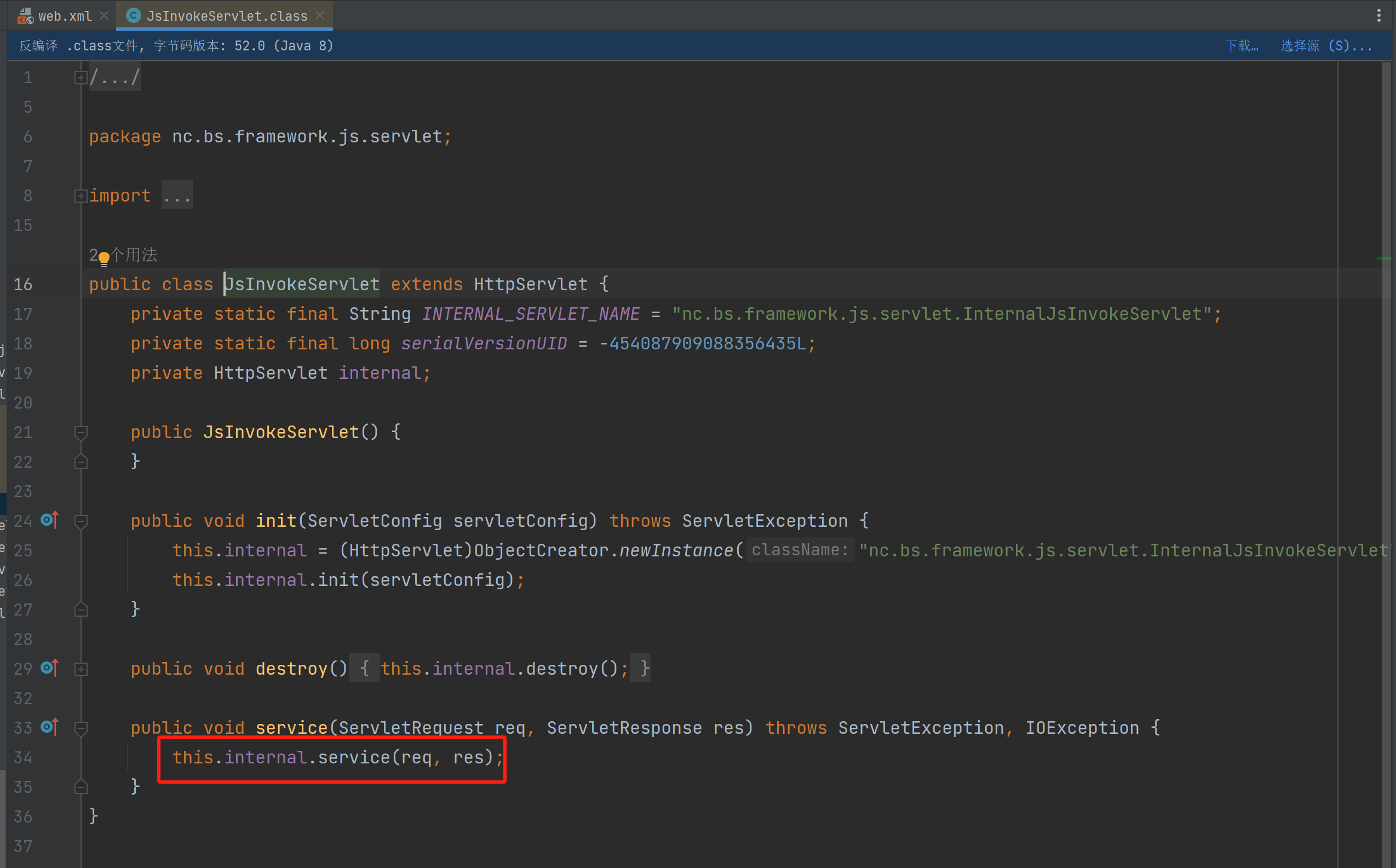Viewport: 1396px width, 868px height.
Task: Expand the folded import statements
Action: [81, 196]
